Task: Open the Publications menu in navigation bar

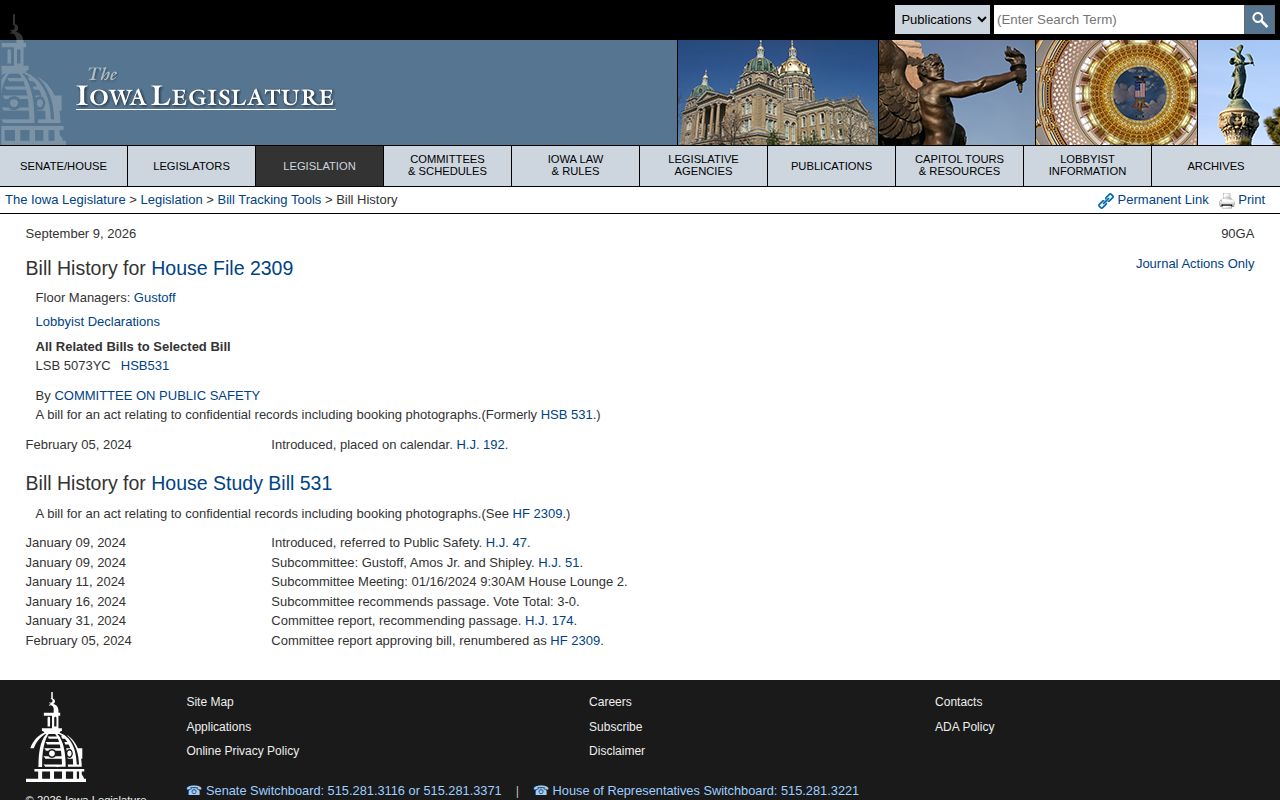Action: [x=832, y=166]
